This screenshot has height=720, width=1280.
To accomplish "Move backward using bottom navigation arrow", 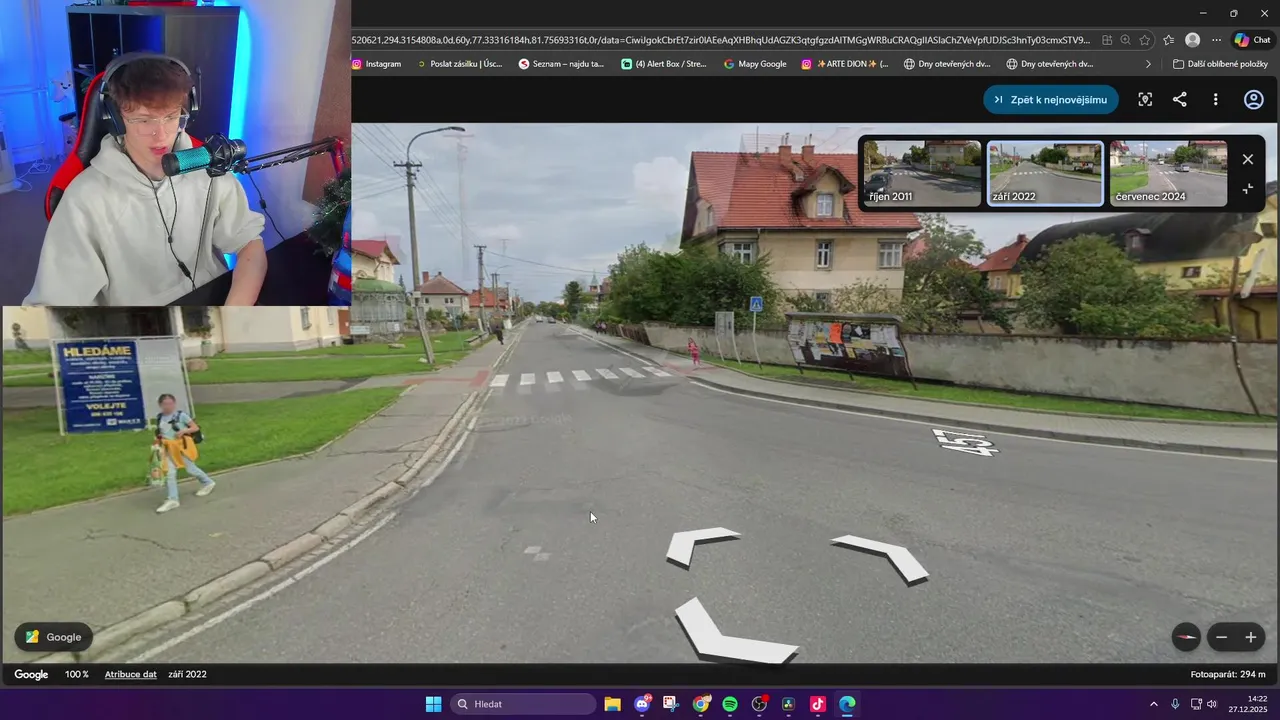I will tap(733, 631).
